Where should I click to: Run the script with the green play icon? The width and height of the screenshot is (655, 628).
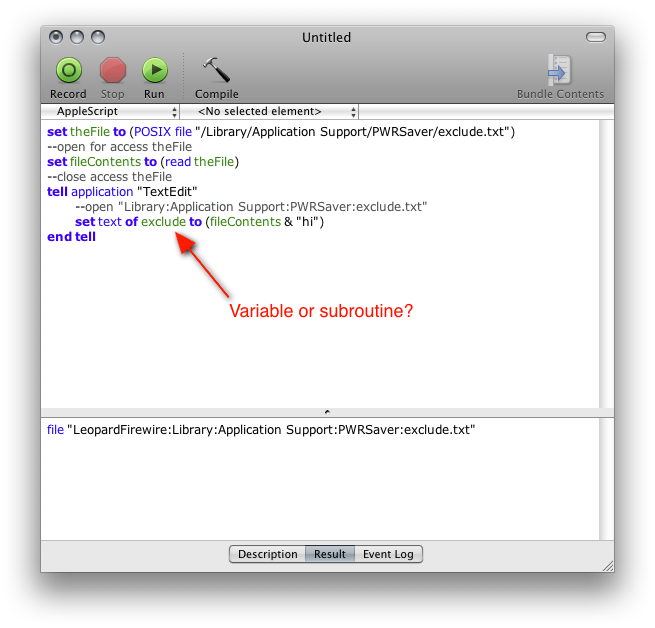click(155, 70)
